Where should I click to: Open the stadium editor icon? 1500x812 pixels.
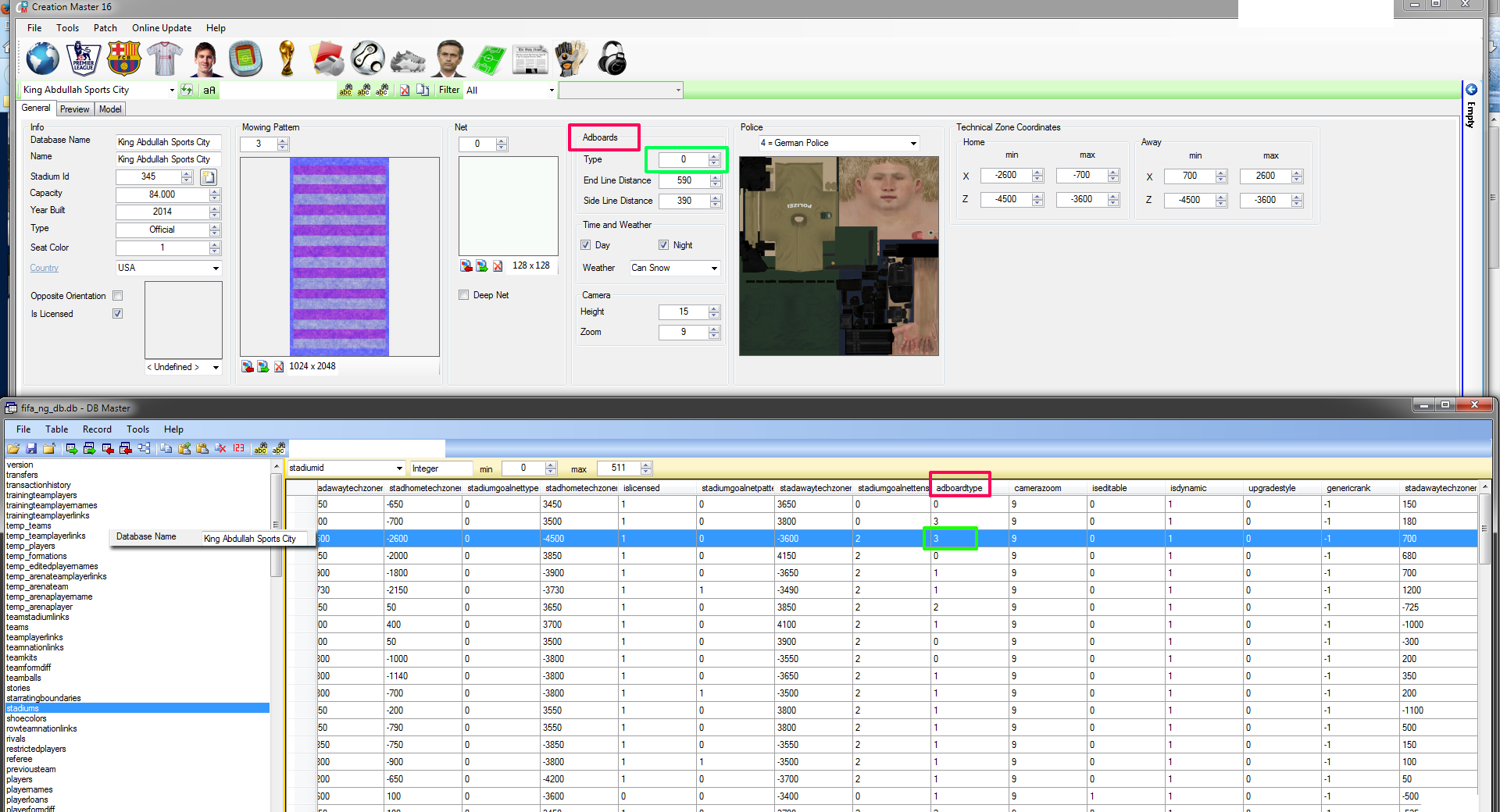click(x=245, y=59)
